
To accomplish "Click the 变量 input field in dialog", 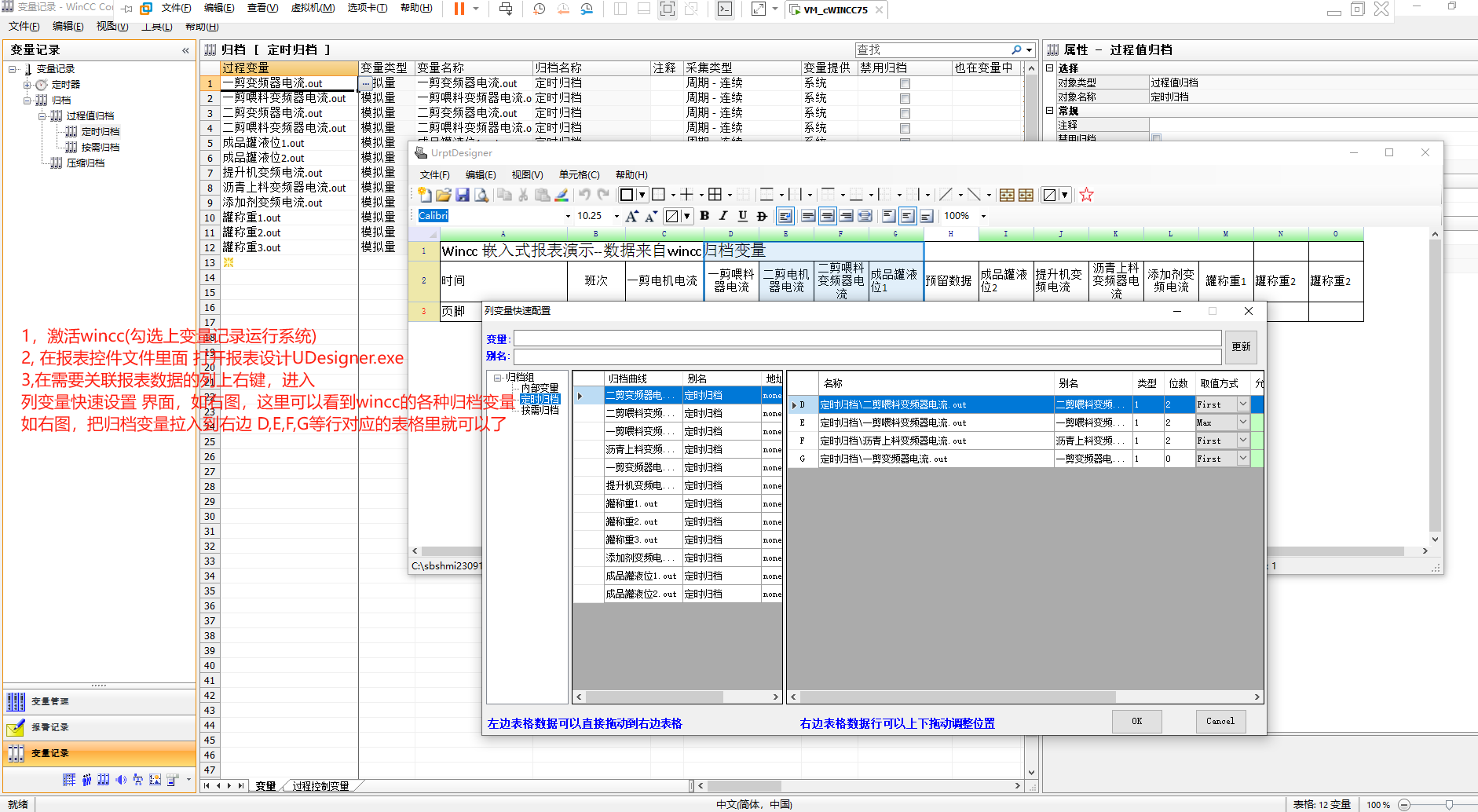I will 867,338.
